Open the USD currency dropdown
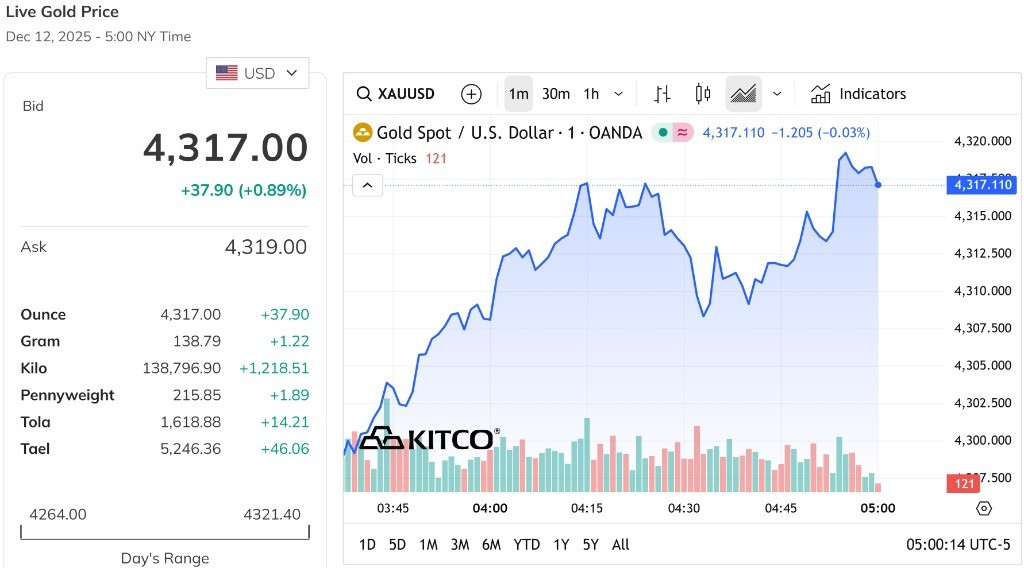Viewport: 1024px width, 568px height. click(x=257, y=73)
